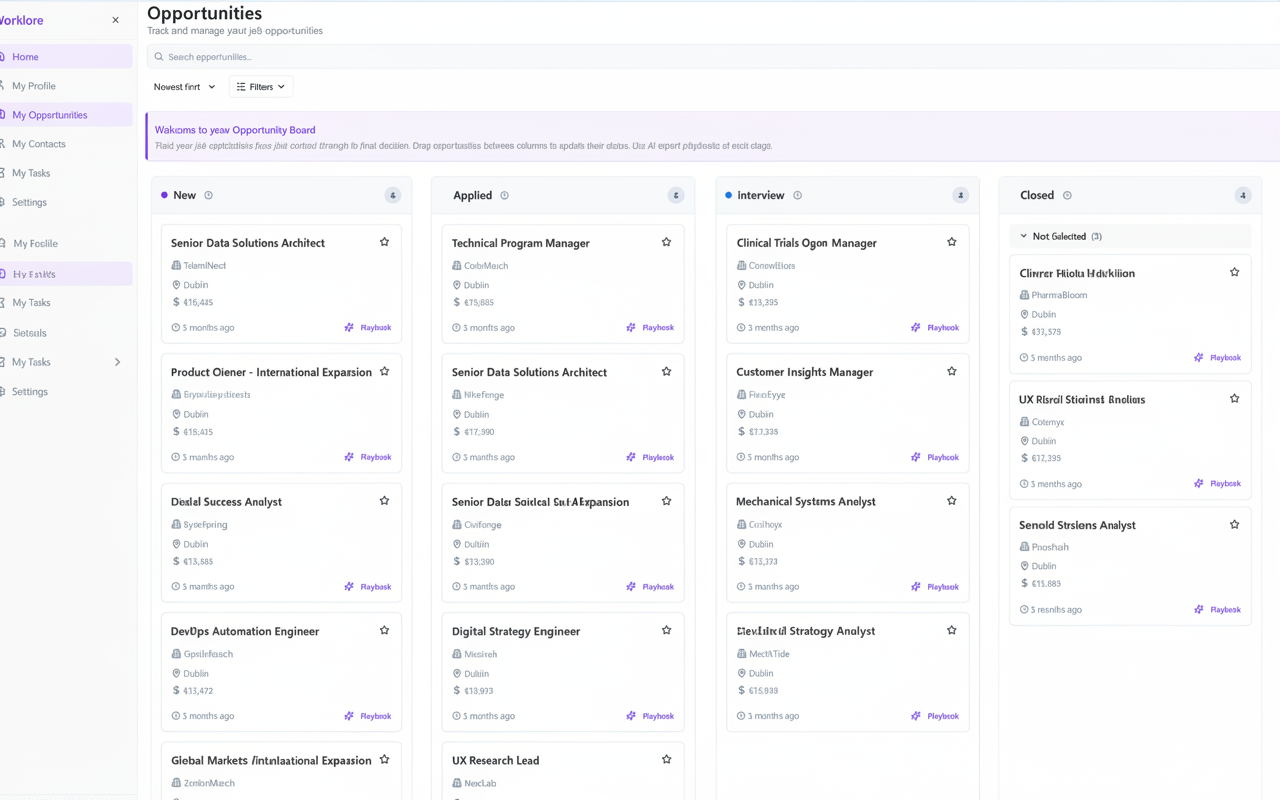Toggle star on DevOps Automation Engineer card

(x=384, y=630)
